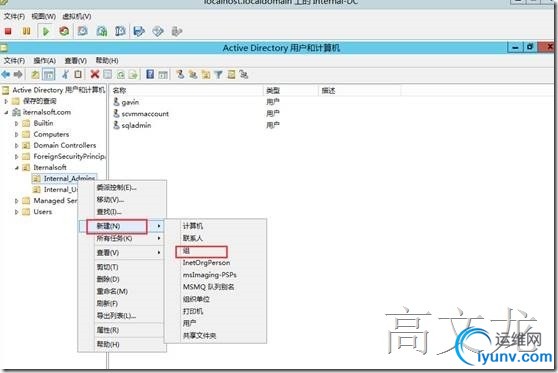Click the blue Back arrow icon

pyautogui.click(x=6, y=74)
